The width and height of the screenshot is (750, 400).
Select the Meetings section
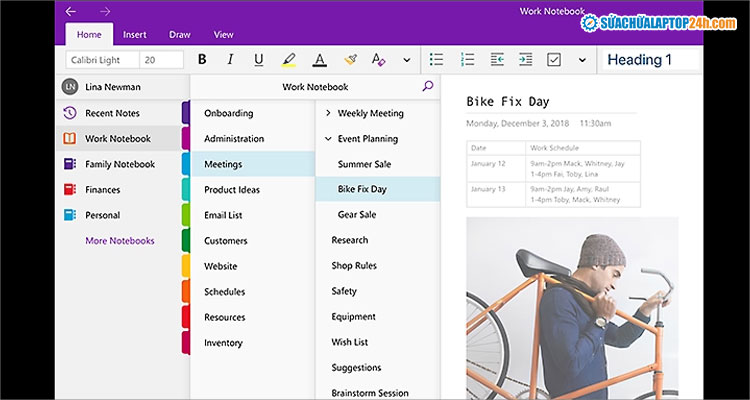point(253,164)
